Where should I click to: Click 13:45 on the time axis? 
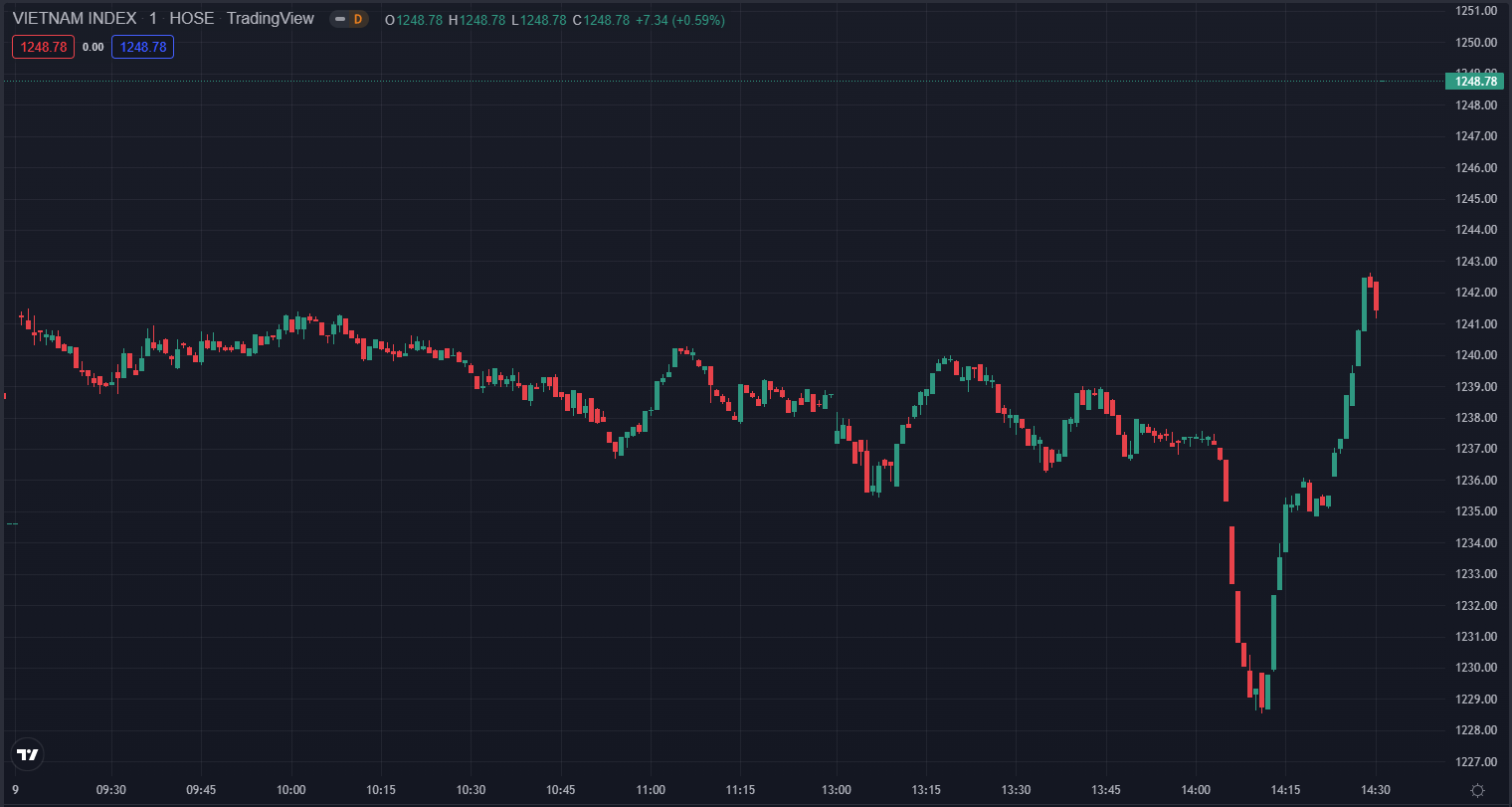click(1106, 790)
